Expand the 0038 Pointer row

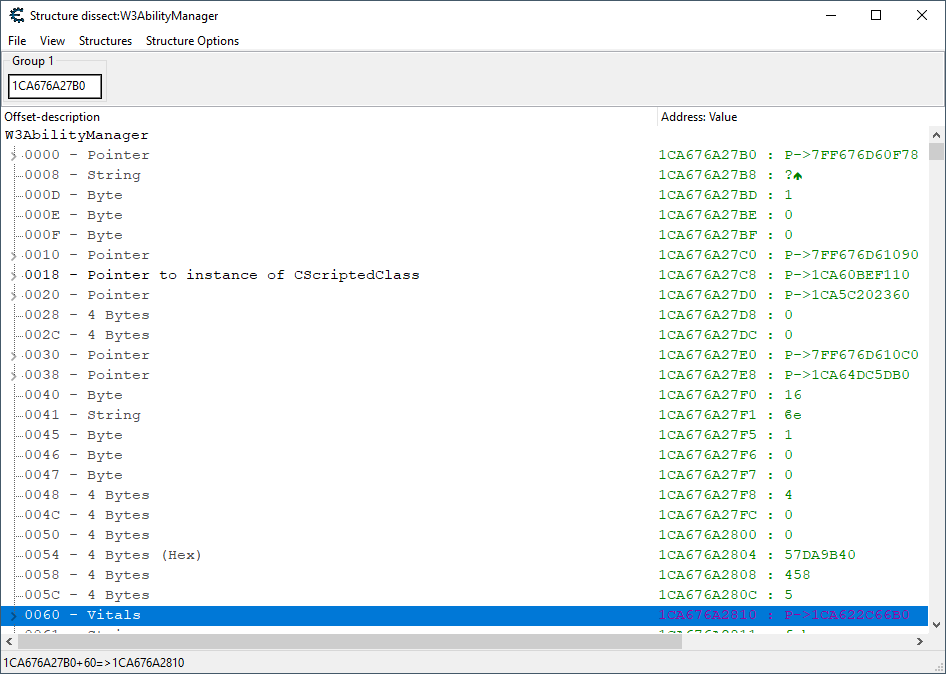(14, 375)
